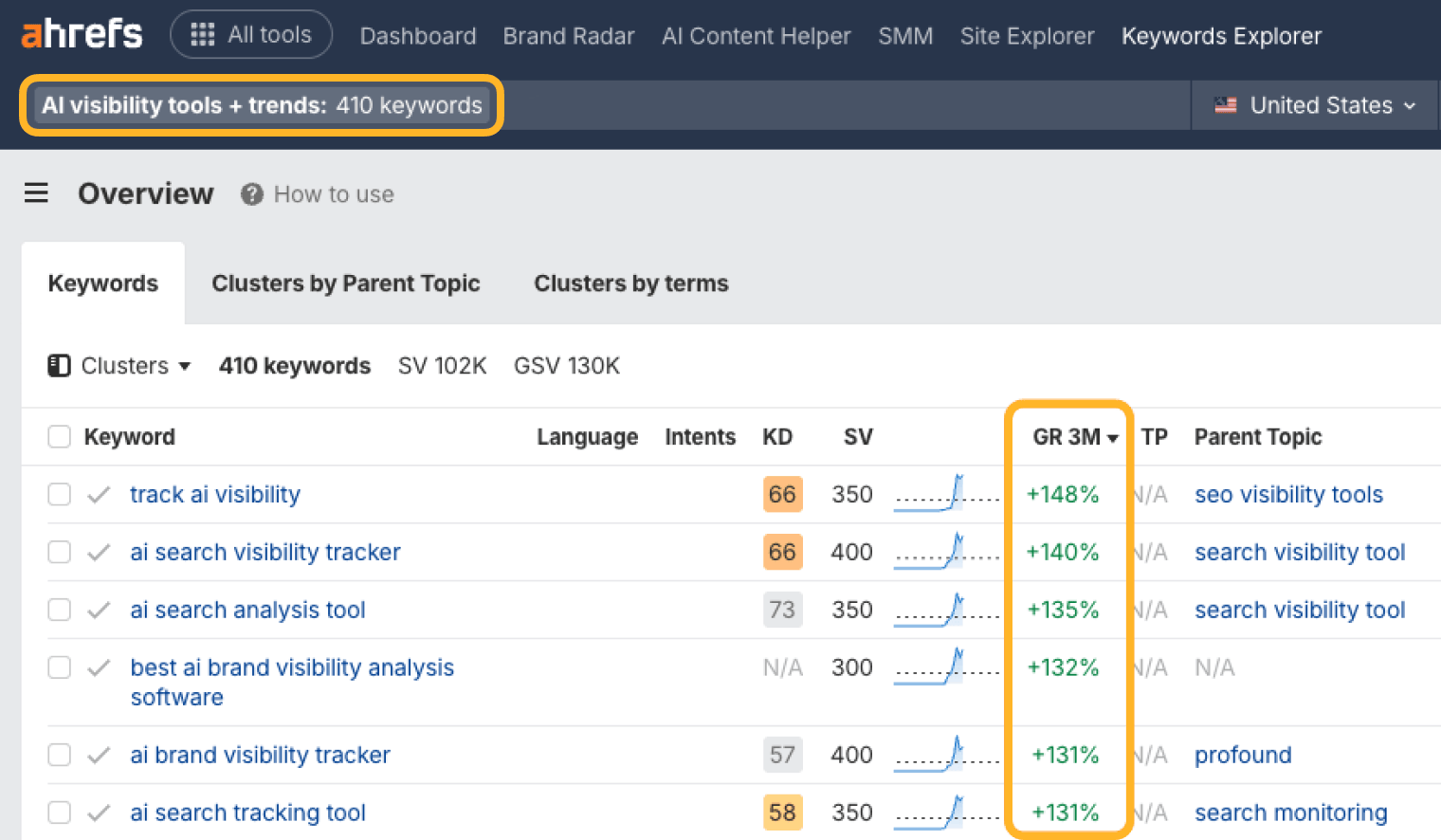Click the ahrefs logo
The height and width of the screenshot is (840, 1441).
point(82,34)
